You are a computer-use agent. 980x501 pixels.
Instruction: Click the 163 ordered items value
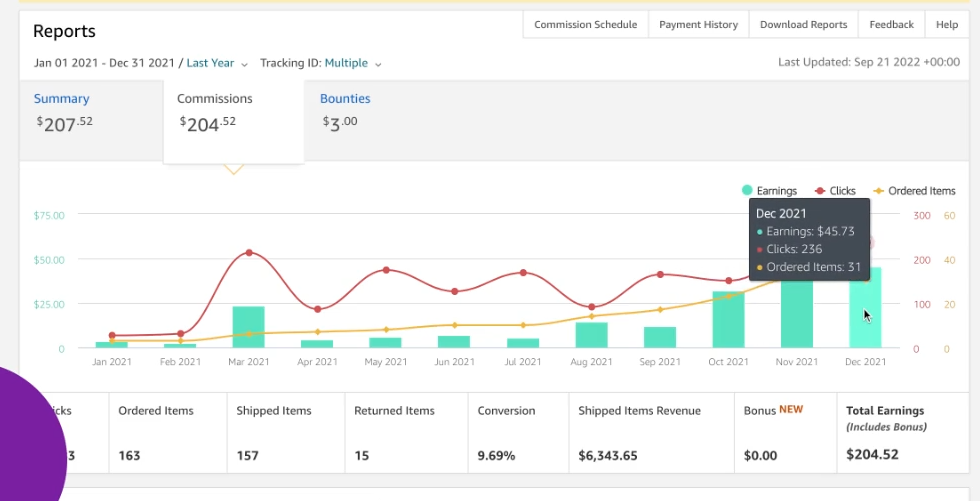[129, 455]
